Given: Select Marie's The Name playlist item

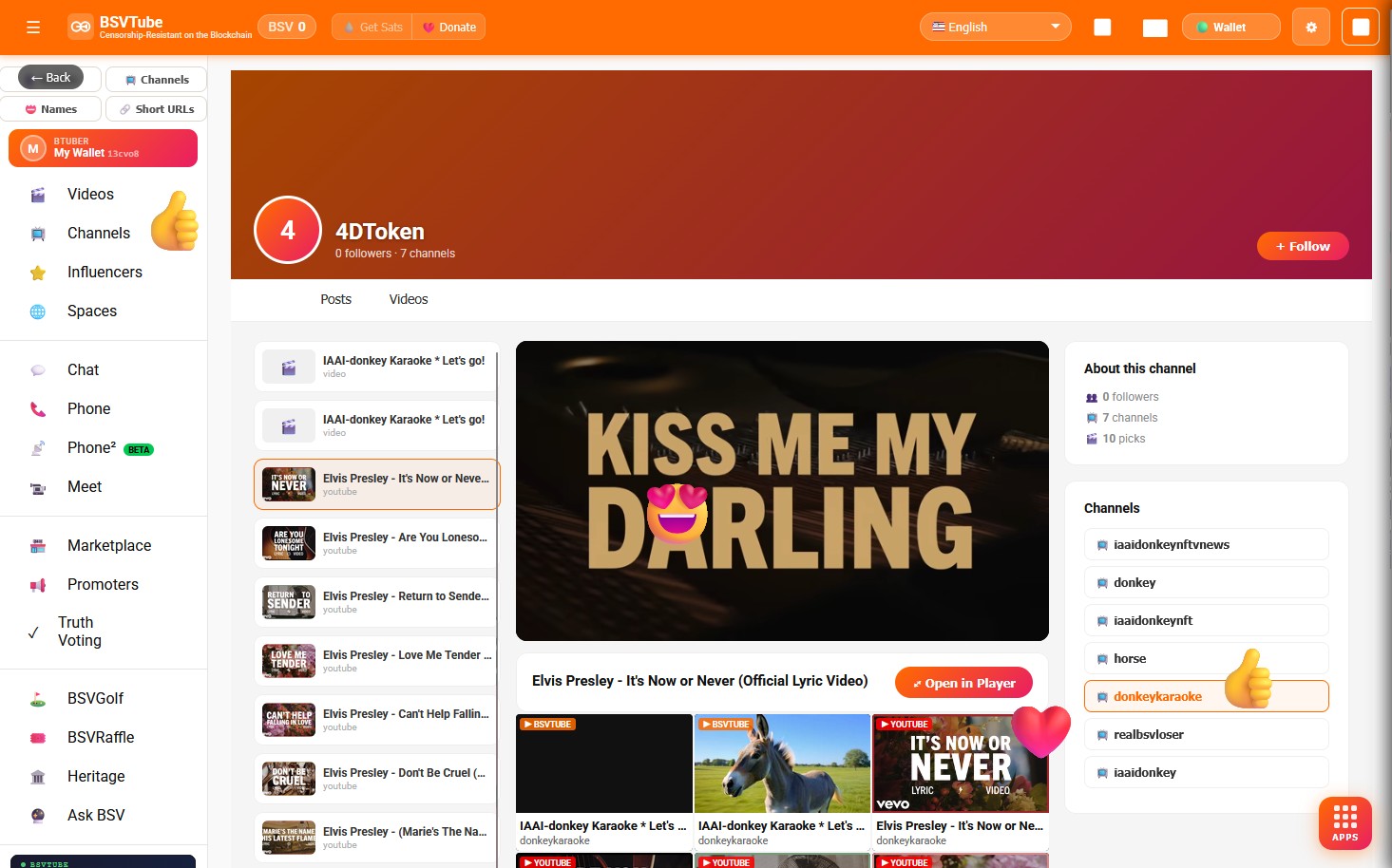Looking at the screenshot, I should [x=376, y=838].
